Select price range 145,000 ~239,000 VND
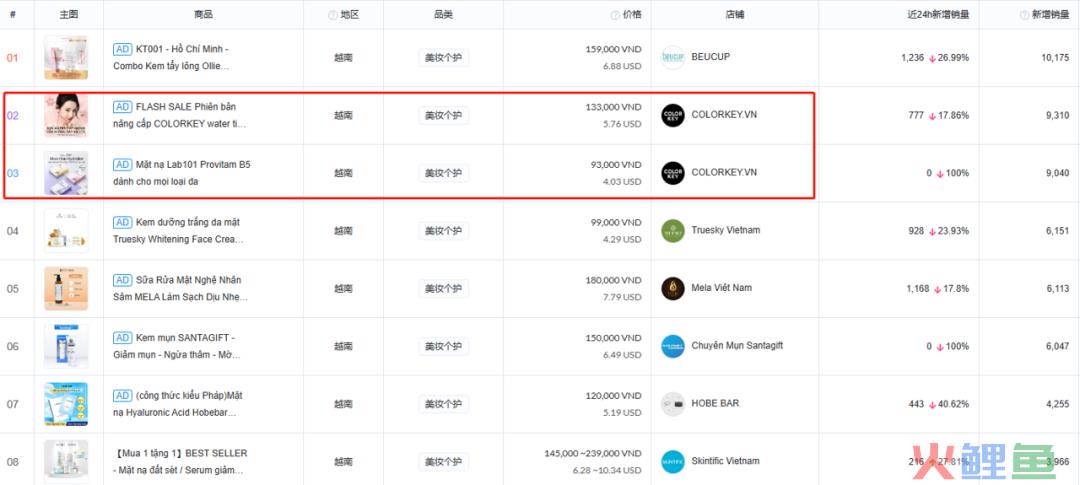 tap(593, 454)
